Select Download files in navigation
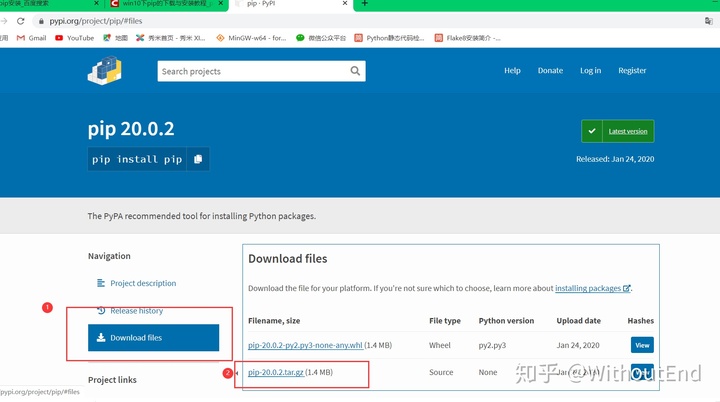This screenshot has width=720, height=402. coord(153,338)
